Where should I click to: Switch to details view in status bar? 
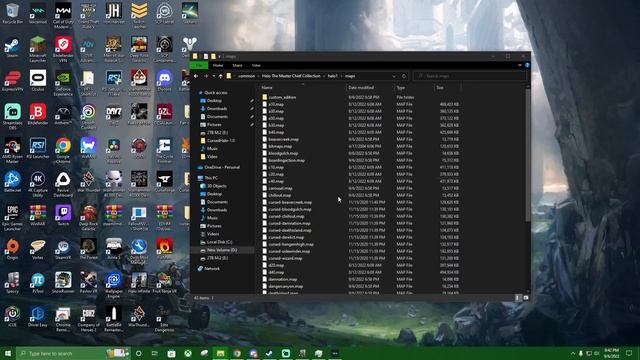click(x=518, y=298)
